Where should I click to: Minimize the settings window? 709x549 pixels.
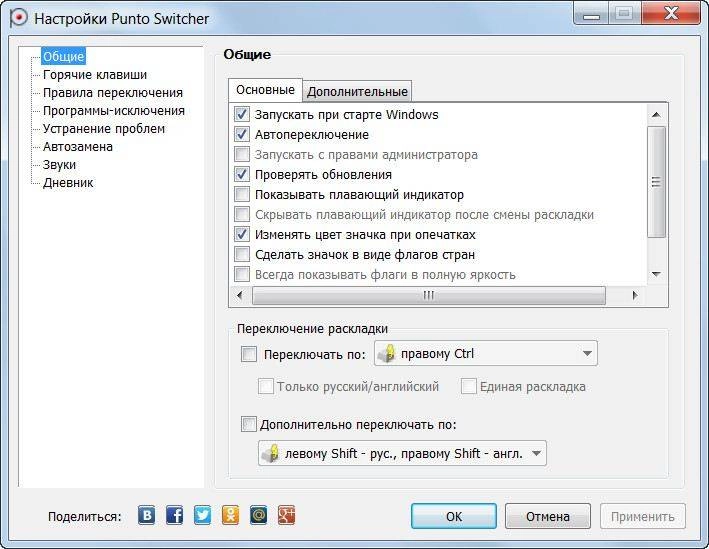(x=591, y=14)
